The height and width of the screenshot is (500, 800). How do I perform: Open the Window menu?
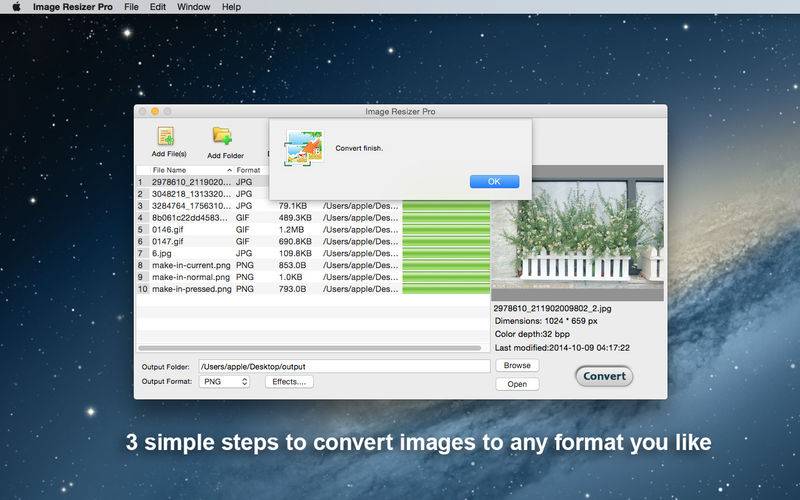(x=193, y=7)
